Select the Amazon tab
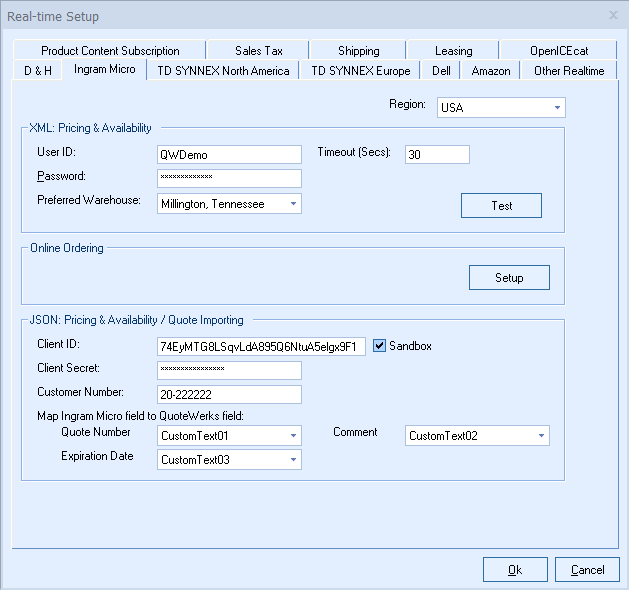 point(491,71)
